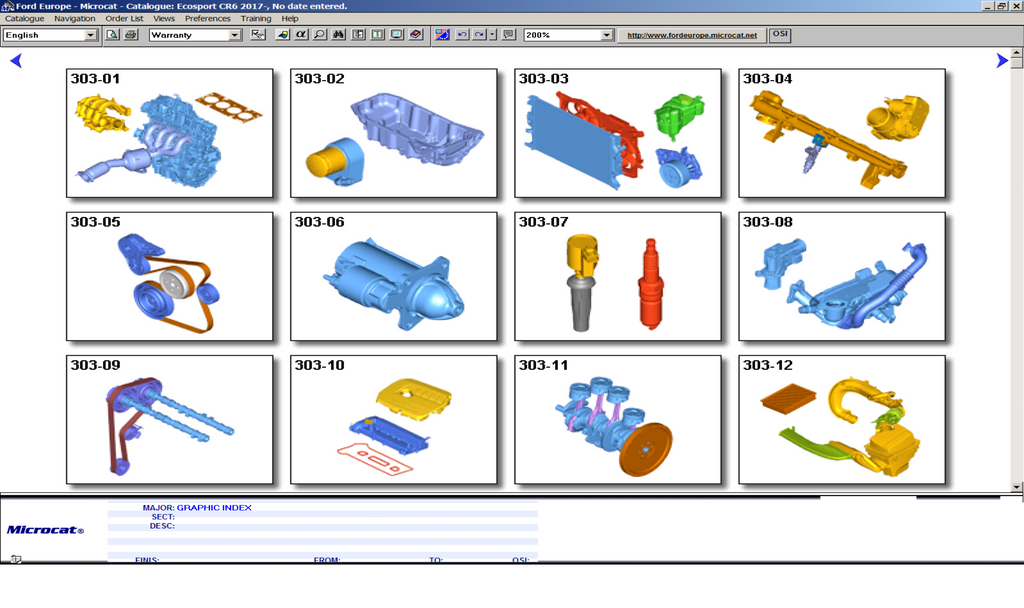
Task: Open the Order List menu
Action: click(x=124, y=18)
